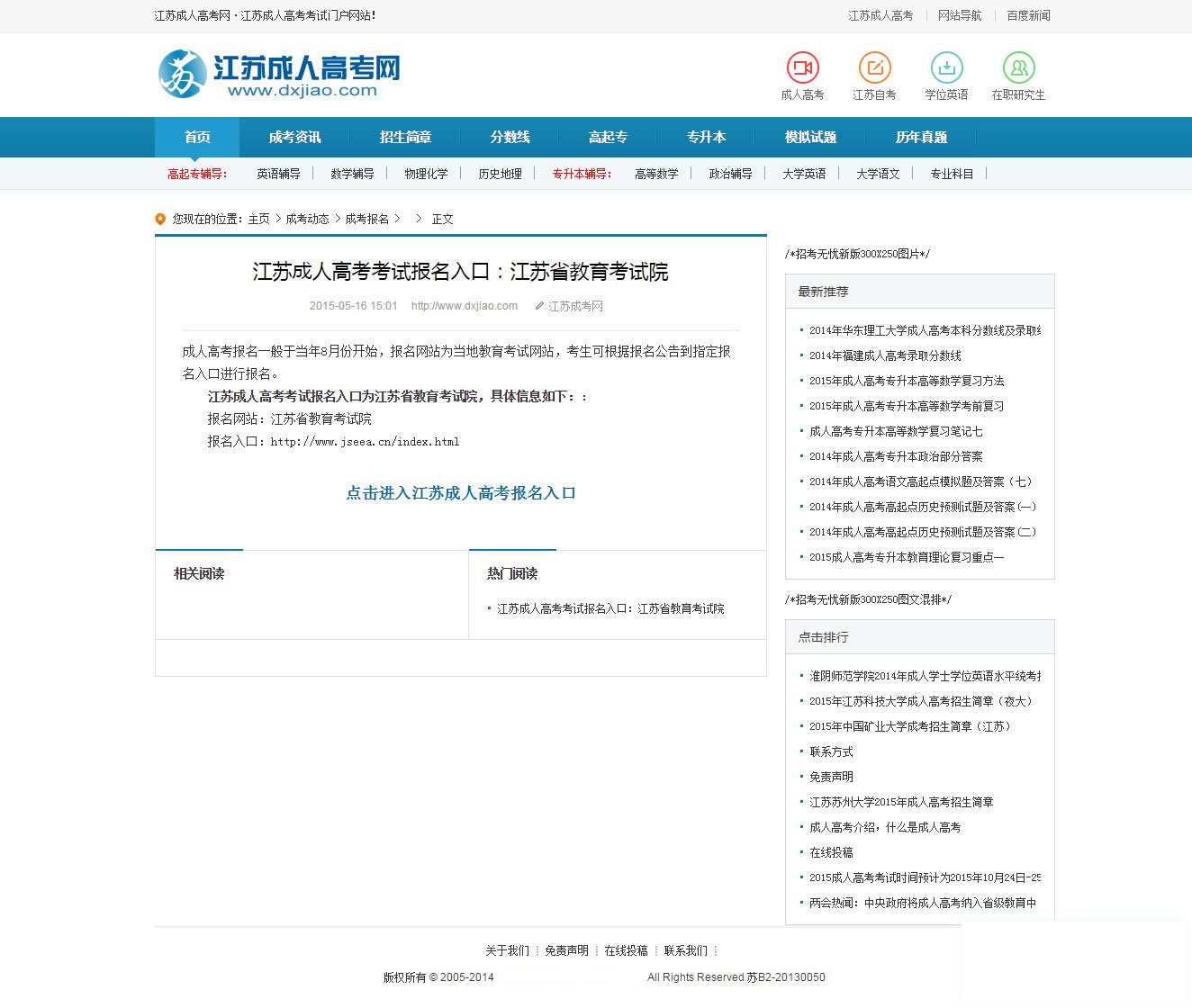The image size is (1192, 1008).
Task: Click the pencil icon beside 江苏成考网
Action: (539, 306)
